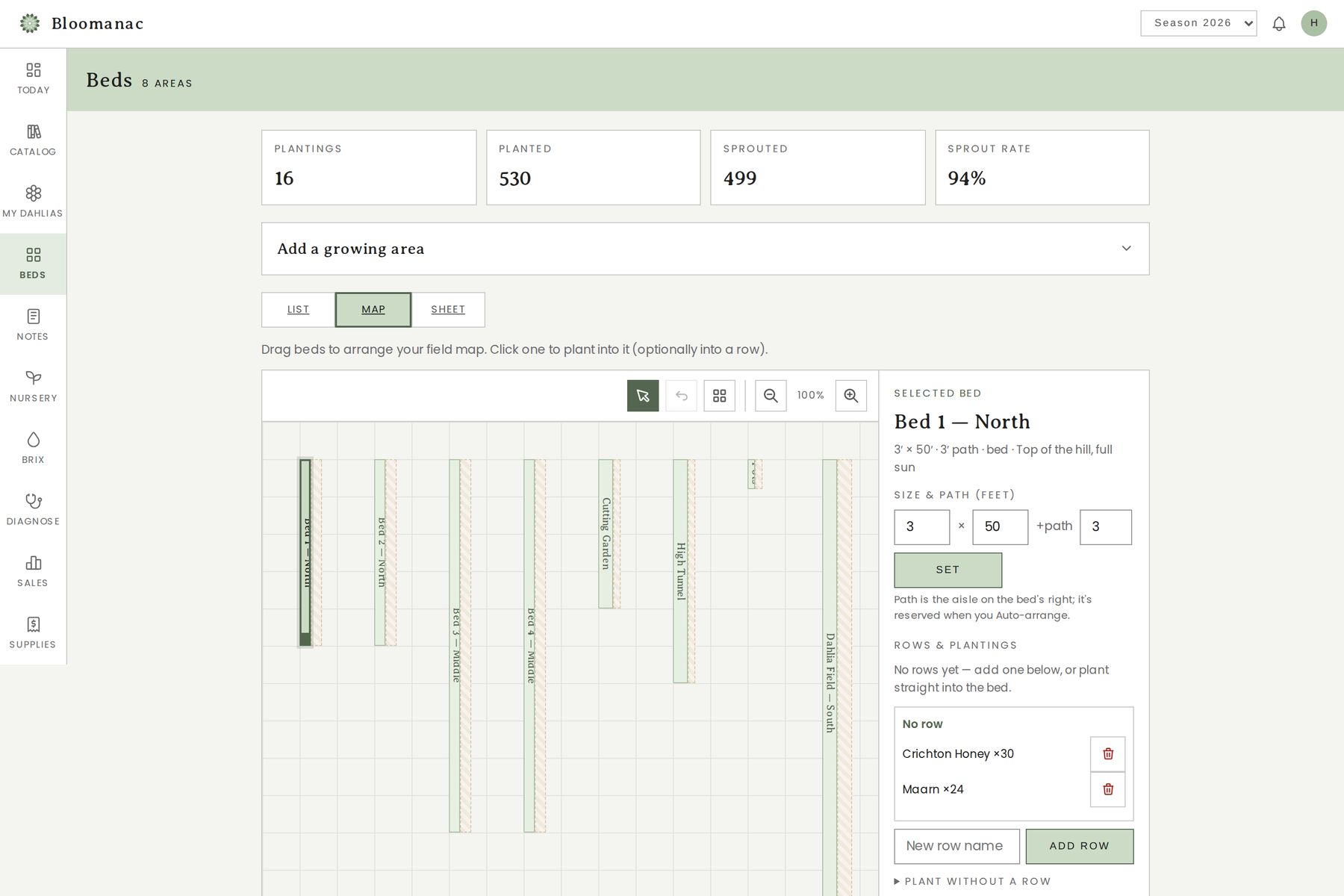This screenshot has width=1344, height=896.
Task: Go to the Brix section
Action: tap(33, 449)
